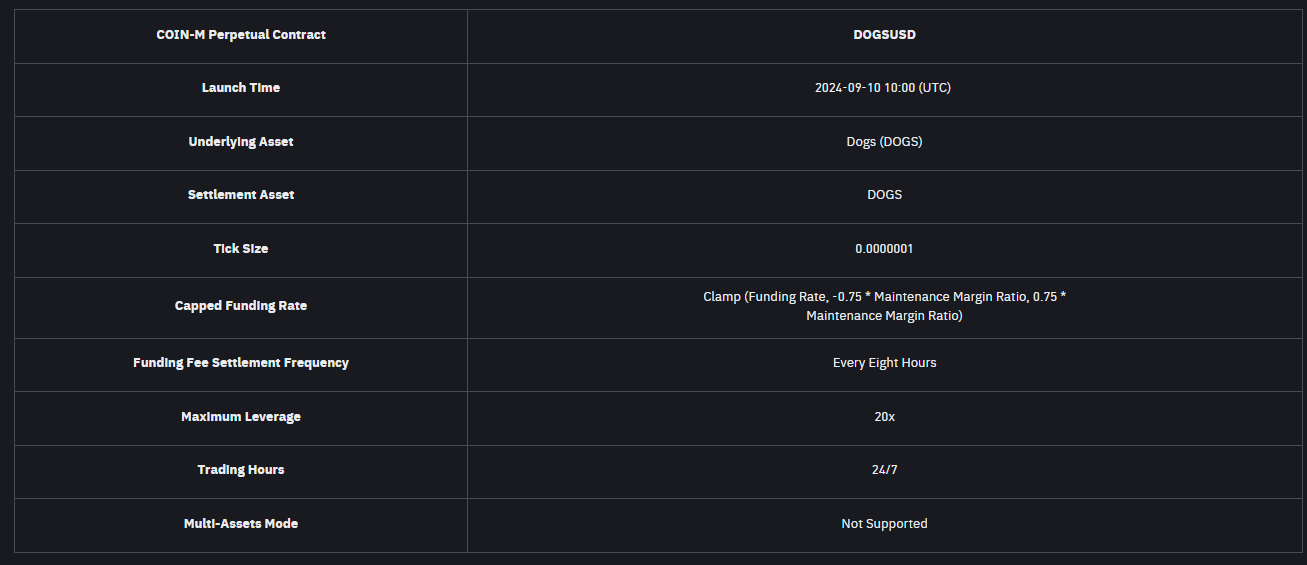
Task: Select the Trading Hours label
Action: (241, 470)
